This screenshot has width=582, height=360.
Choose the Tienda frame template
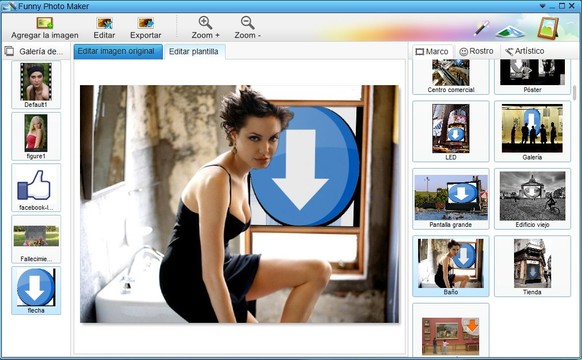tap(532, 266)
